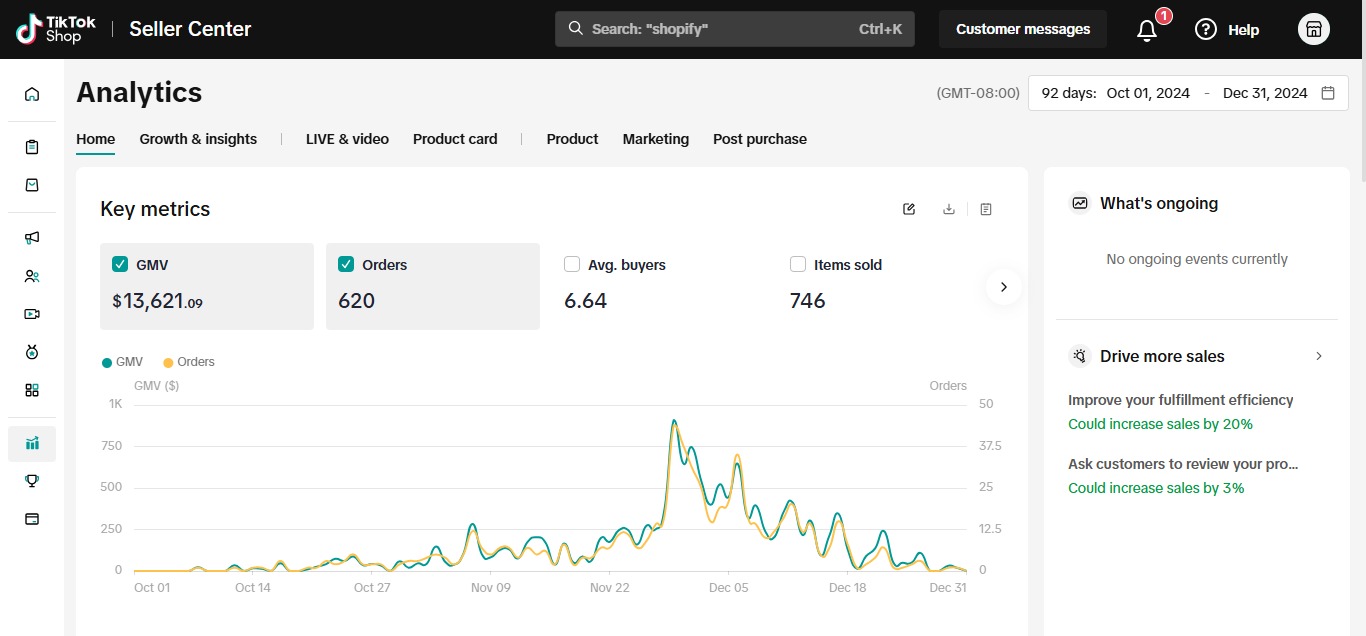Click the start date Oct 01, 2024
1366x636 pixels.
point(1148,93)
